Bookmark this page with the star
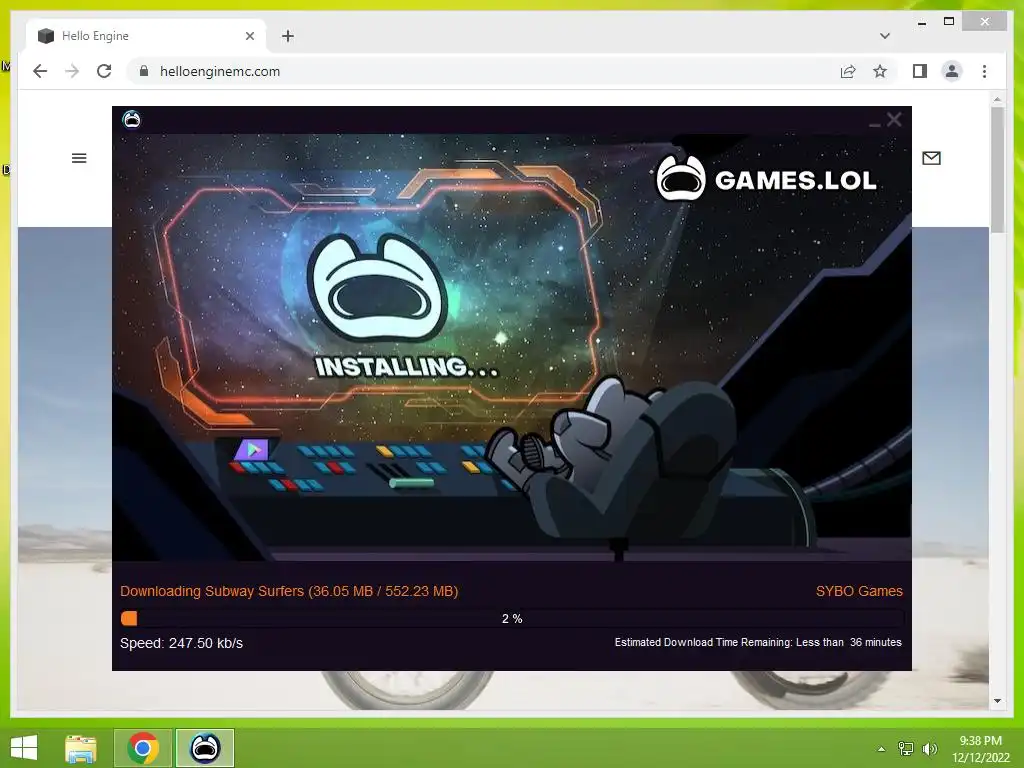This screenshot has width=1024, height=768. pyautogui.click(x=880, y=71)
